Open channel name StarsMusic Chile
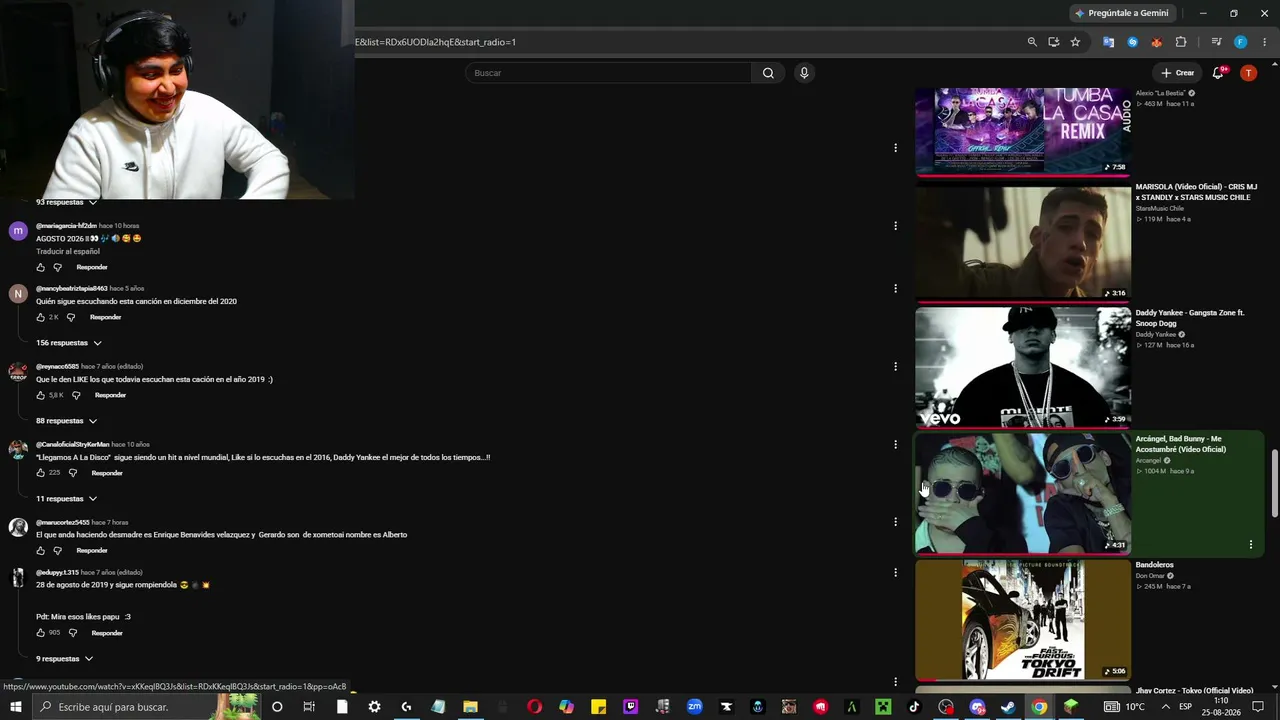This screenshot has width=1280, height=720. (1159, 209)
